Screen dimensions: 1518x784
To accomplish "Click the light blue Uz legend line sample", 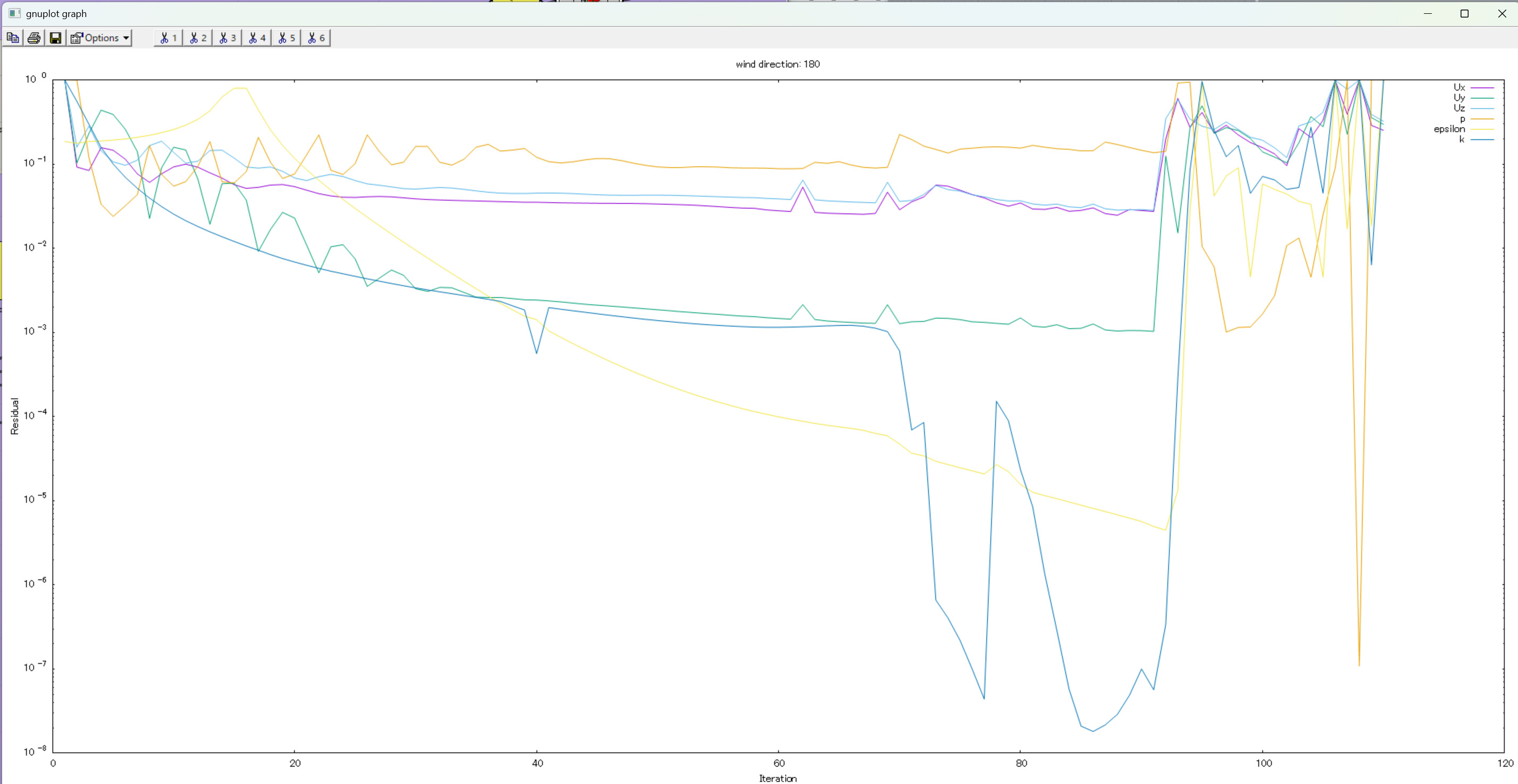I will [1482, 108].
